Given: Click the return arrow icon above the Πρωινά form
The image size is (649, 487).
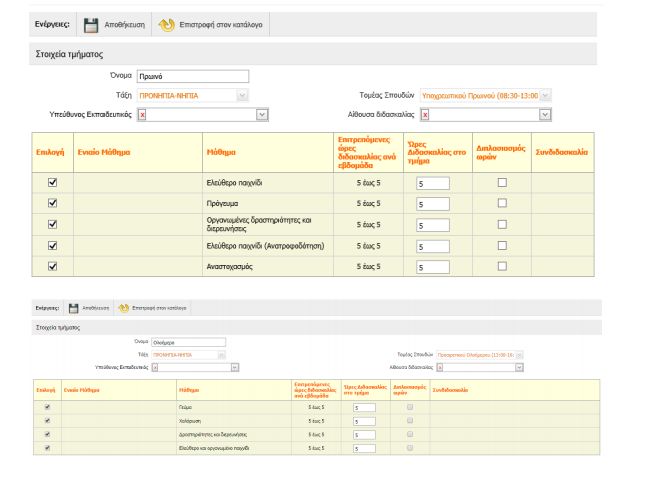Looking at the screenshot, I should click(166, 25).
